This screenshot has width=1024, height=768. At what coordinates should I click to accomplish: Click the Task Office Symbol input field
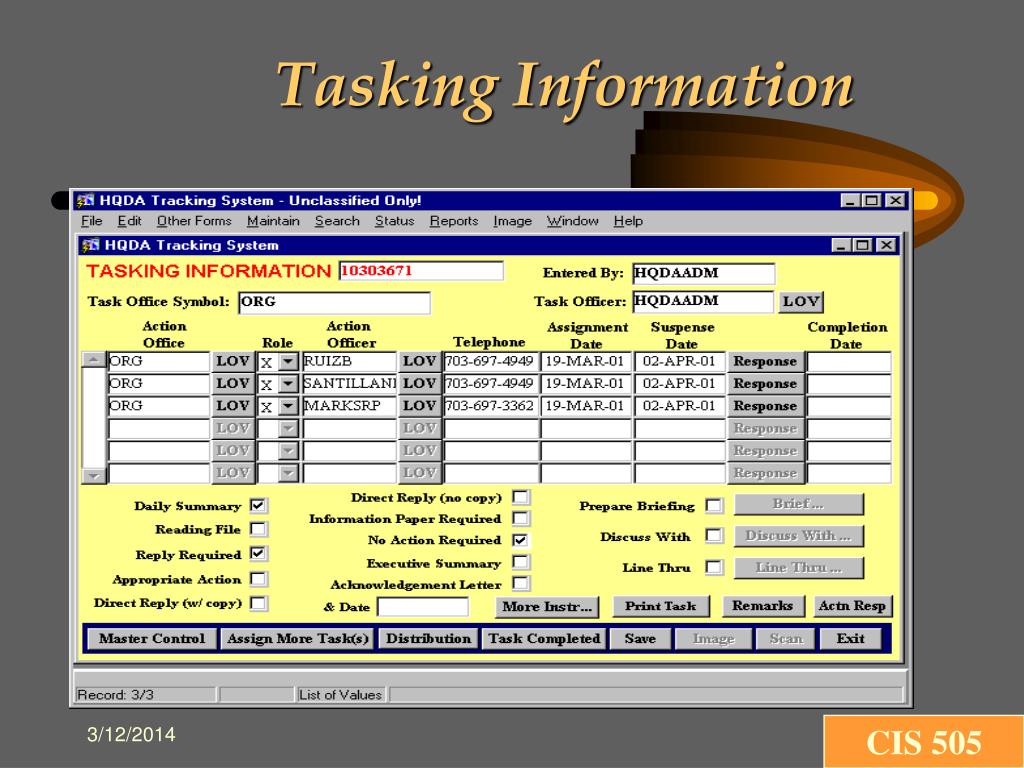pyautogui.click(x=334, y=302)
